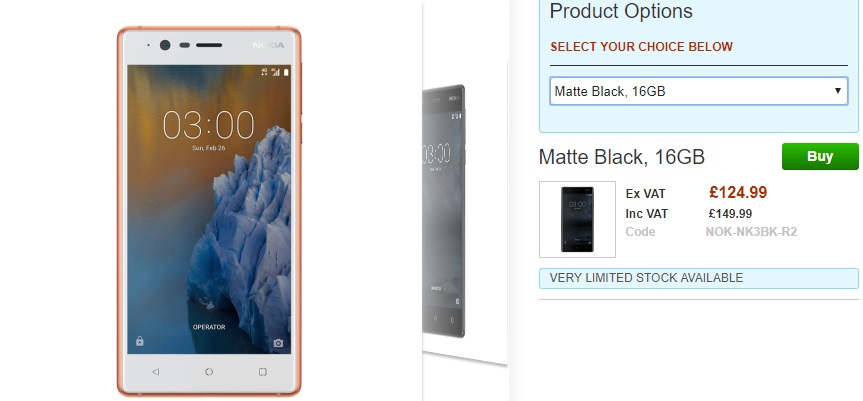Screen dimensions: 863x401
Task: Click the green Buy button
Action: [x=820, y=156]
